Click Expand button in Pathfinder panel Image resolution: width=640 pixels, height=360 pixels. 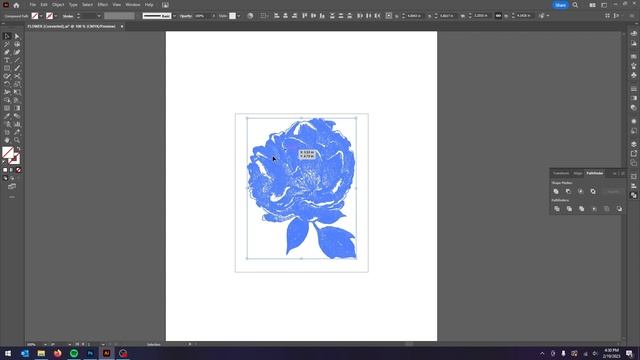pos(613,191)
